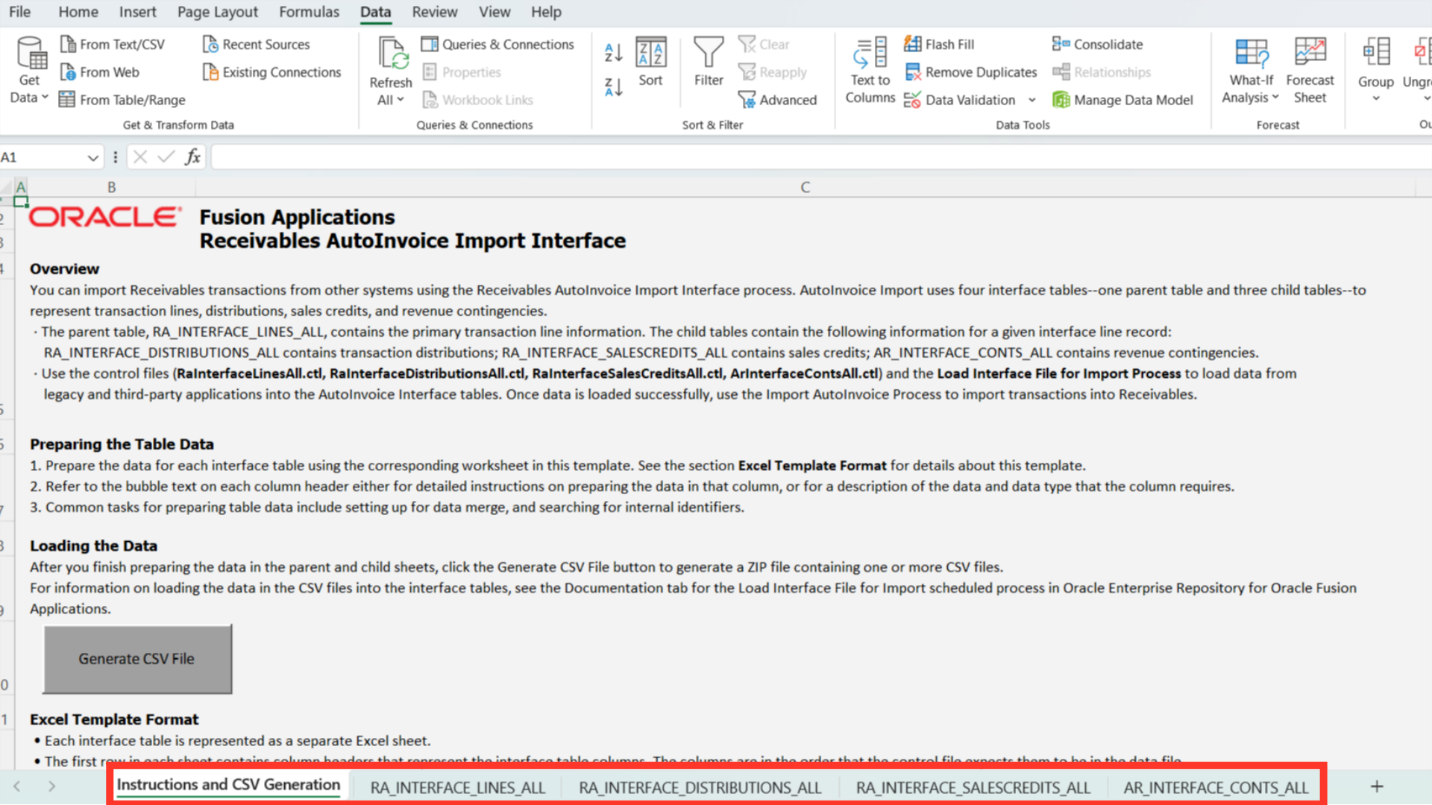Select column B header
The height and width of the screenshot is (805, 1432).
coord(111,187)
